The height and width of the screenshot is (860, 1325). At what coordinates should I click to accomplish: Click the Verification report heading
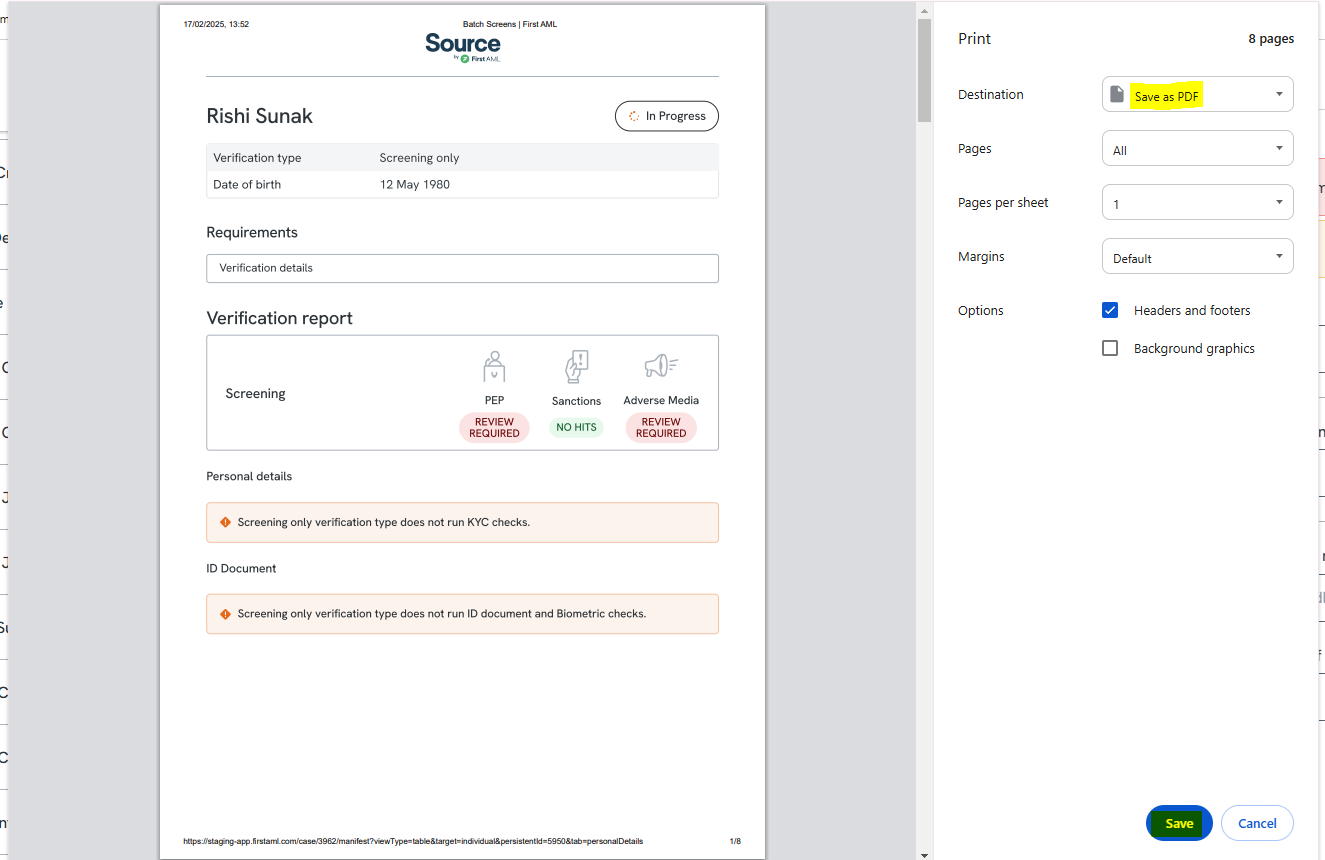point(279,318)
